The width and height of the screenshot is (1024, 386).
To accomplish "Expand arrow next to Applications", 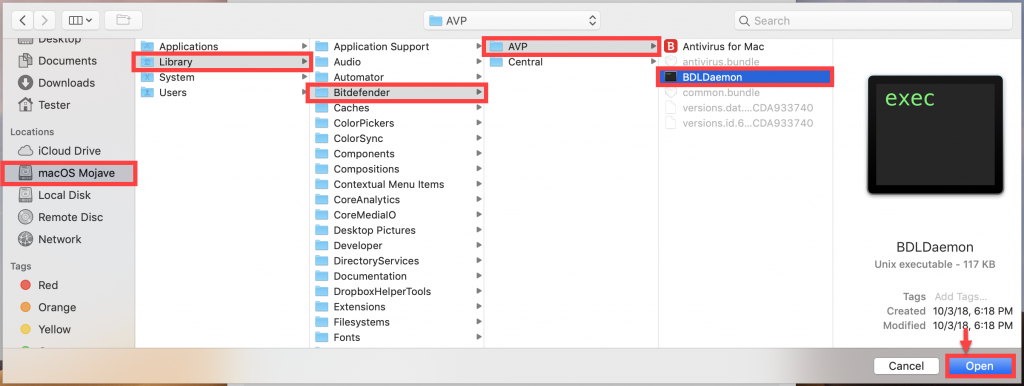I will pyautogui.click(x=304, y=46).
